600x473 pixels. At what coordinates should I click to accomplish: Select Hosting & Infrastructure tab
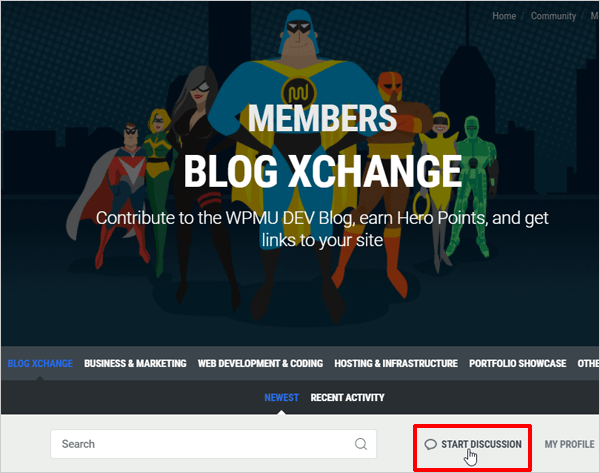(396, 363)
